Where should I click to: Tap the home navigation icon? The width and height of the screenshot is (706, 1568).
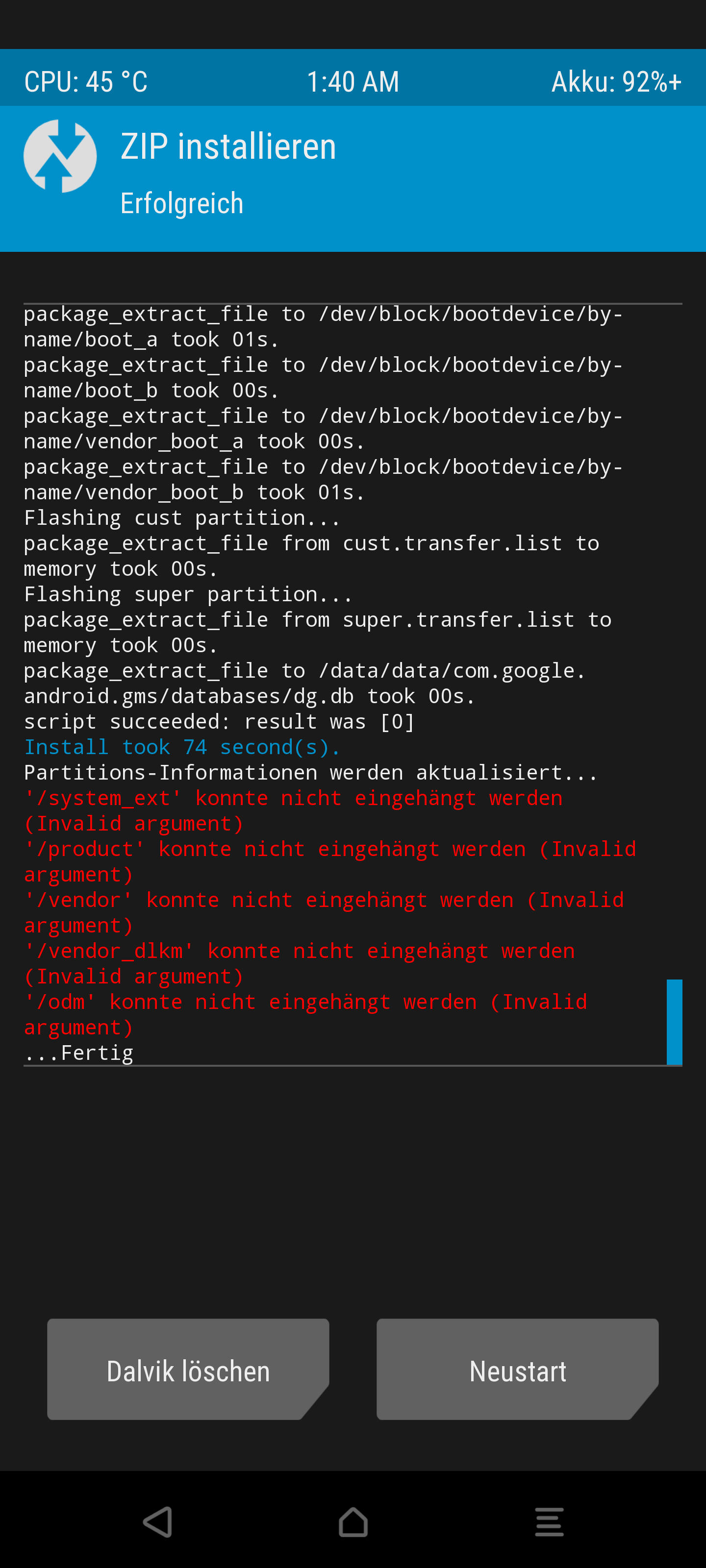353,1522
